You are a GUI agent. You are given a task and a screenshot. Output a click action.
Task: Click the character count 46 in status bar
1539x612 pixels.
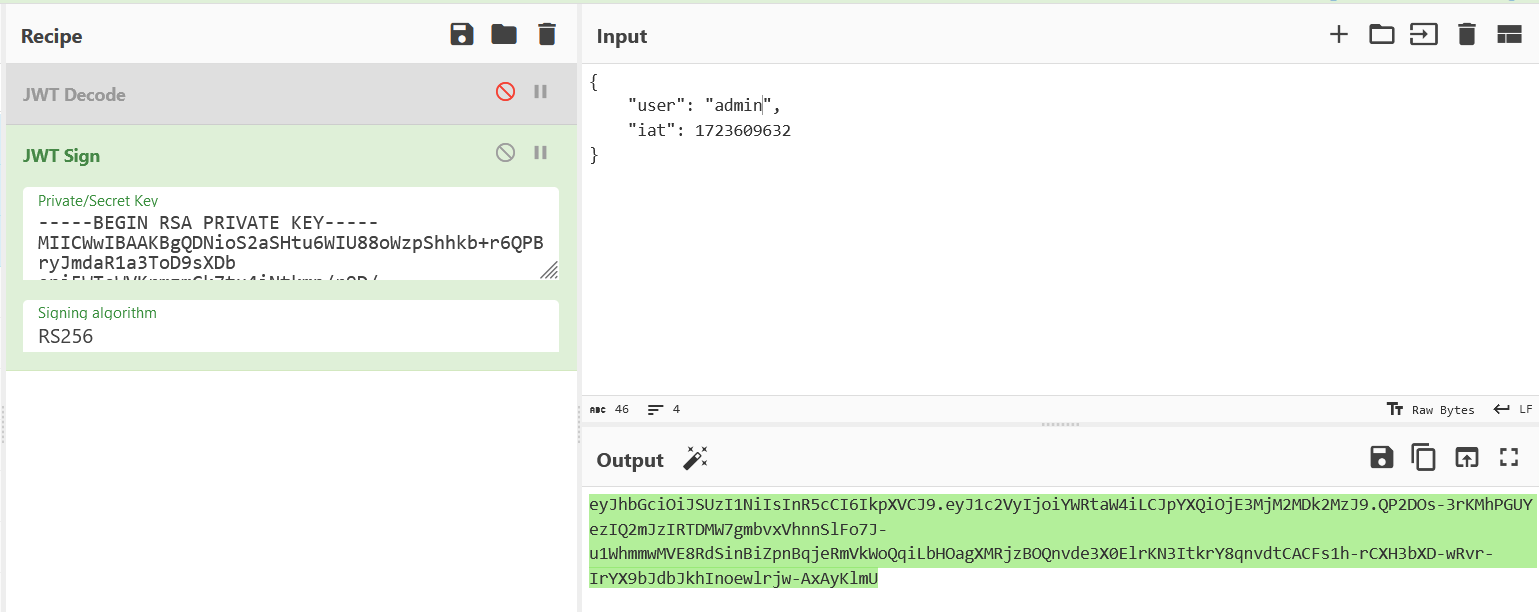pyautogui.click(x=609, y=409)
